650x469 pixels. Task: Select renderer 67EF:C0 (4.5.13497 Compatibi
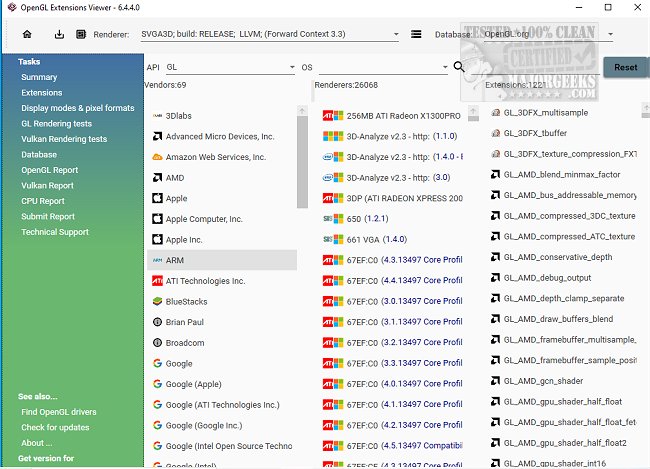(392, 445)
